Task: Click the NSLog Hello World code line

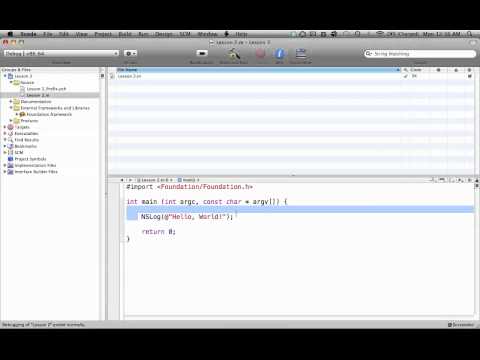Action: (187, 217)
